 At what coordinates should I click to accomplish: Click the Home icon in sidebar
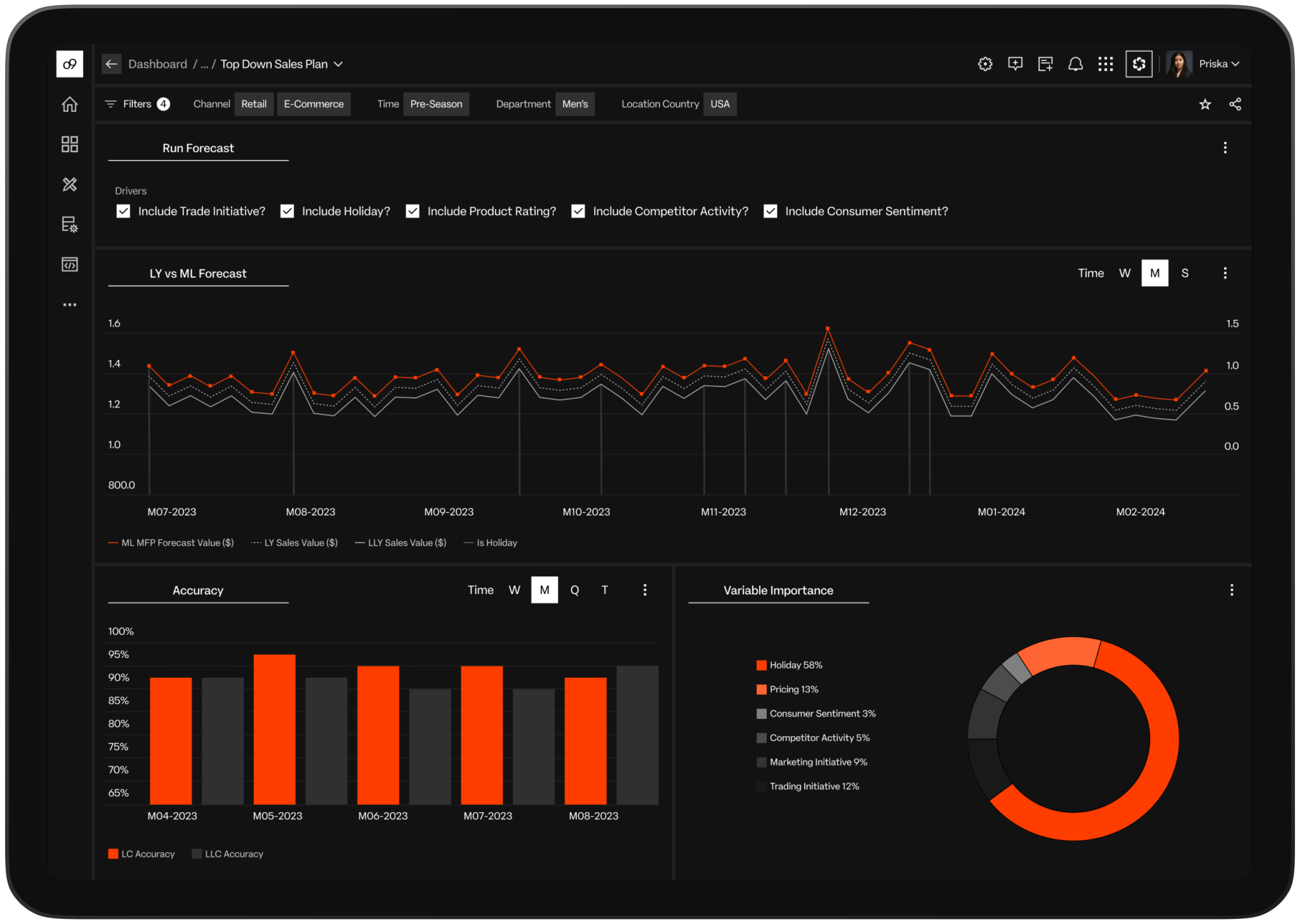[70, 104]
